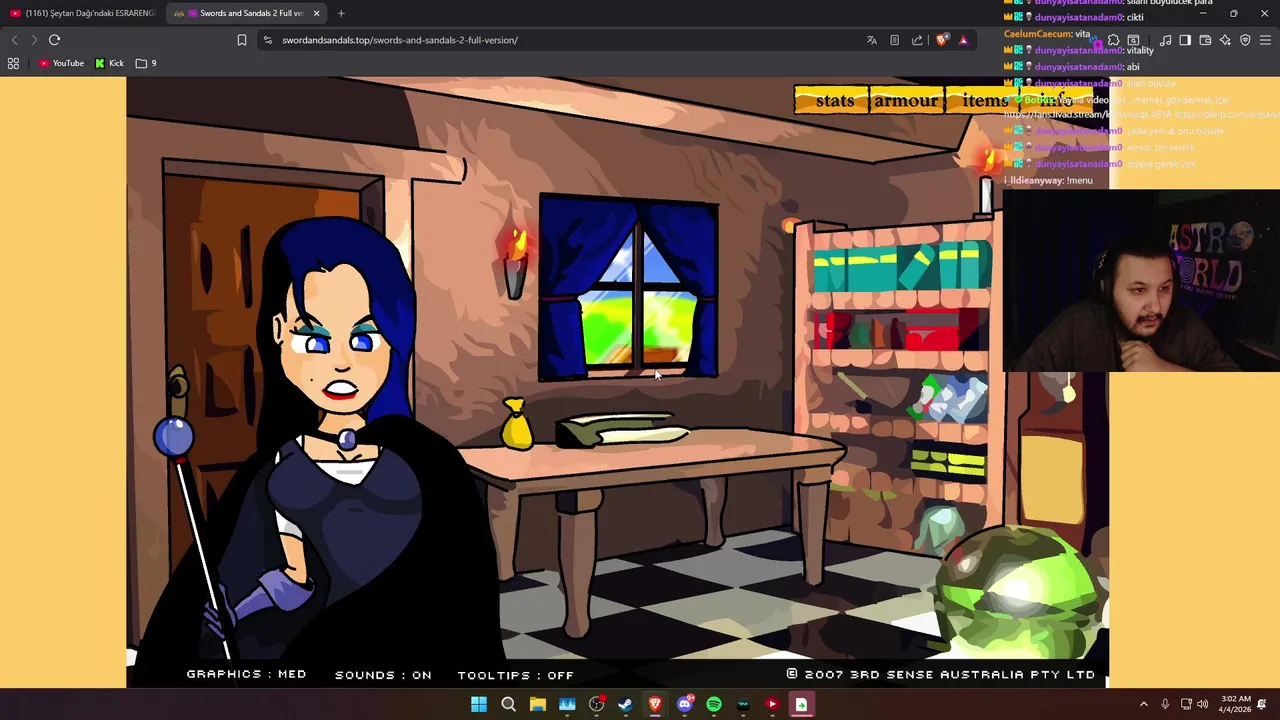Click the yellow potion bag on table
Viewport: 1280px width, 720px height.
(516, 424)
